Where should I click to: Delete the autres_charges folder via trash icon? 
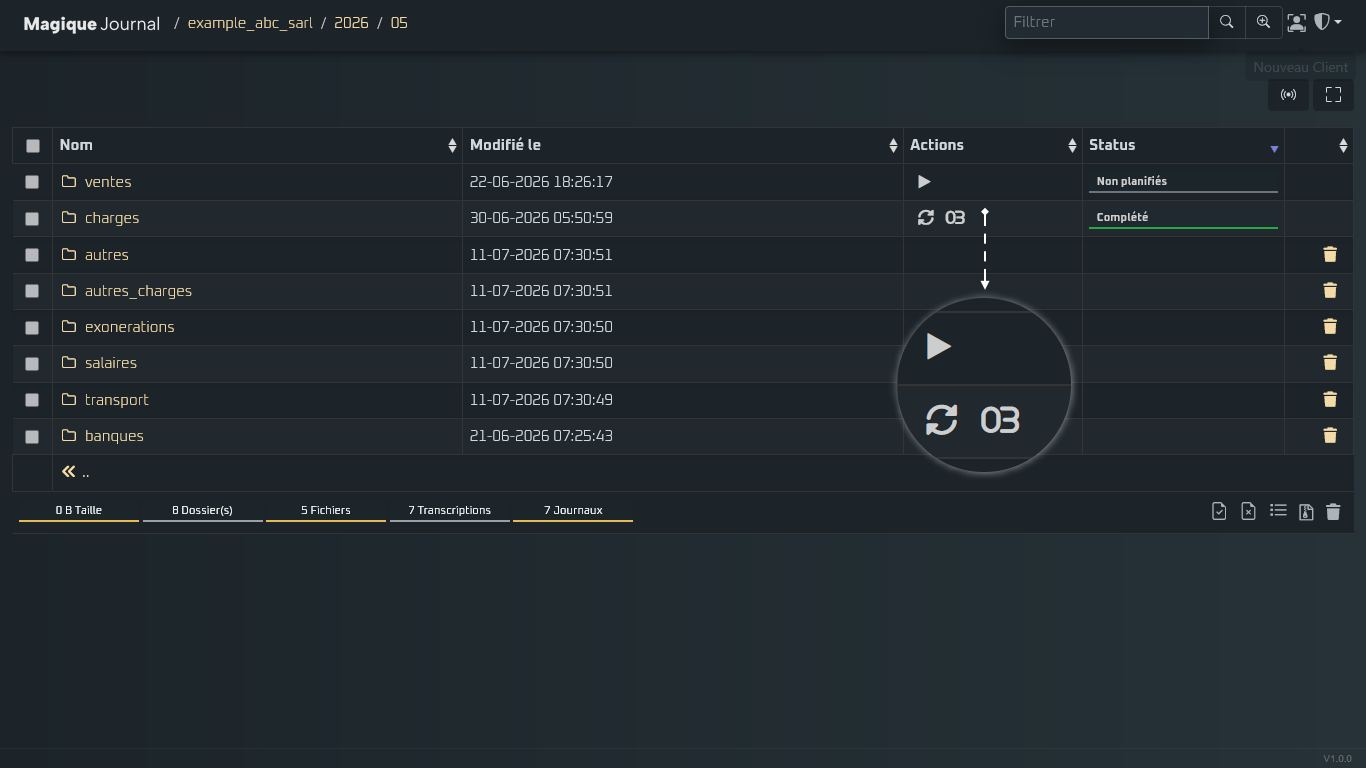pyautogui.click(x=1330, y=291)
